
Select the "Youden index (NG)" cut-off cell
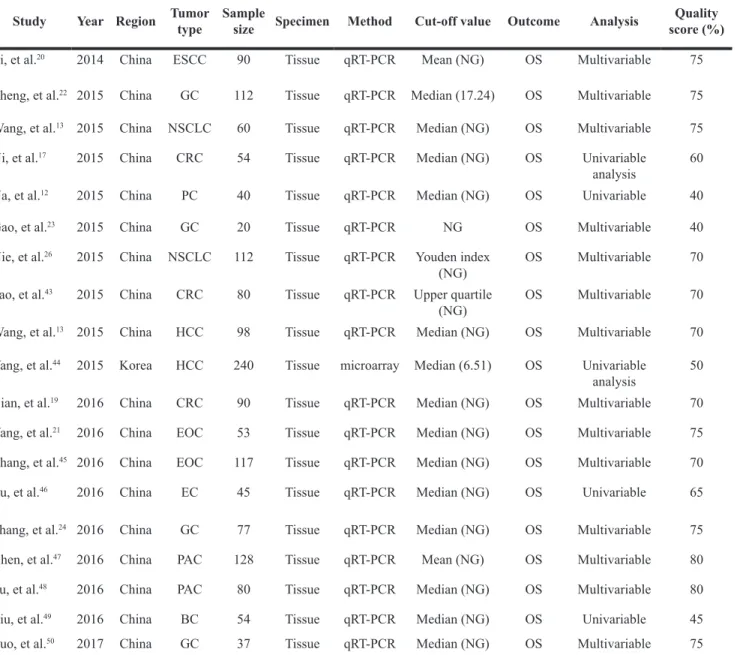coord(453,265)
